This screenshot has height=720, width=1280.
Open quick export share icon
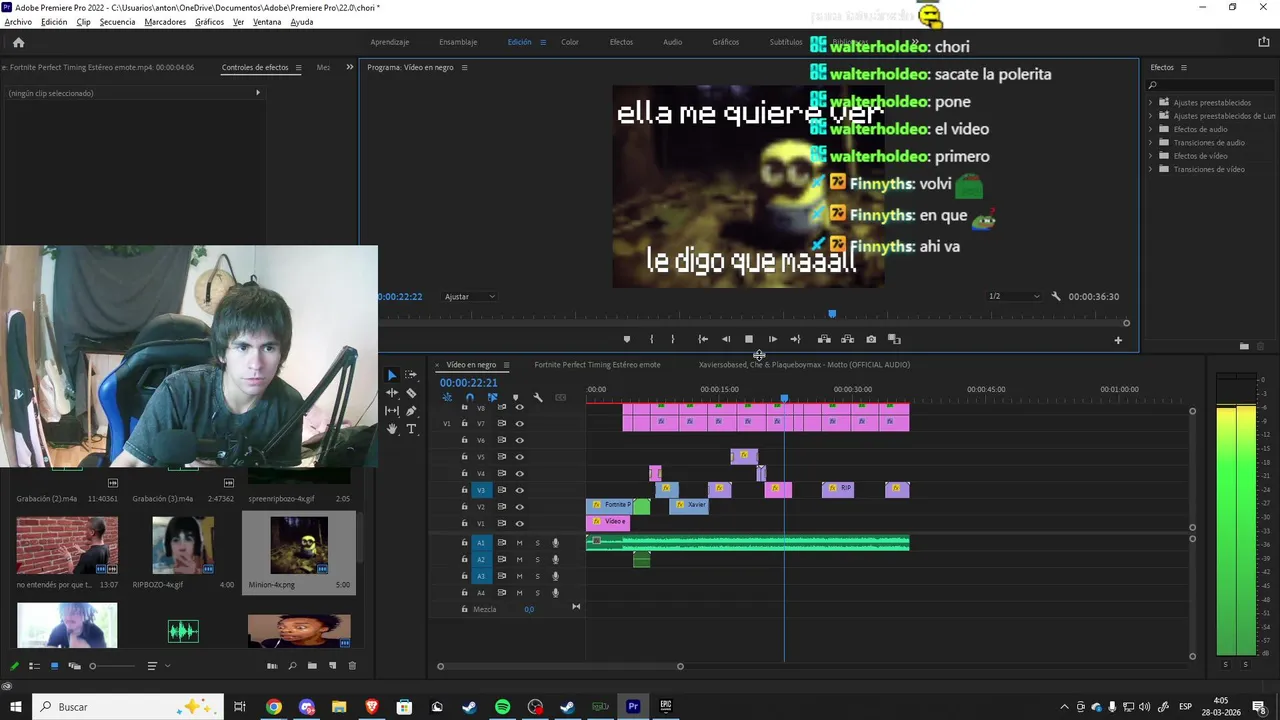(x=1263, y=42)
